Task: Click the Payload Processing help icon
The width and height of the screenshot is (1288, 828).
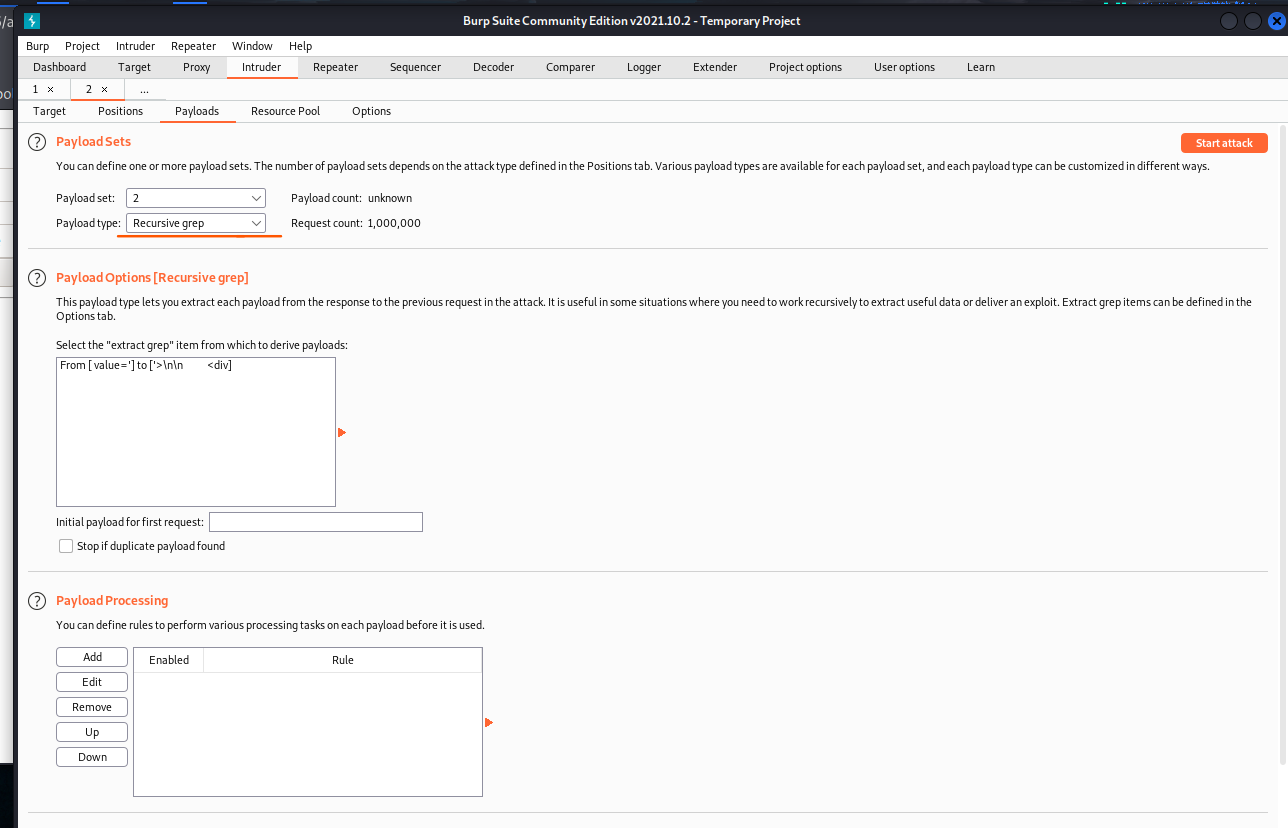Action: click(37, 601)
